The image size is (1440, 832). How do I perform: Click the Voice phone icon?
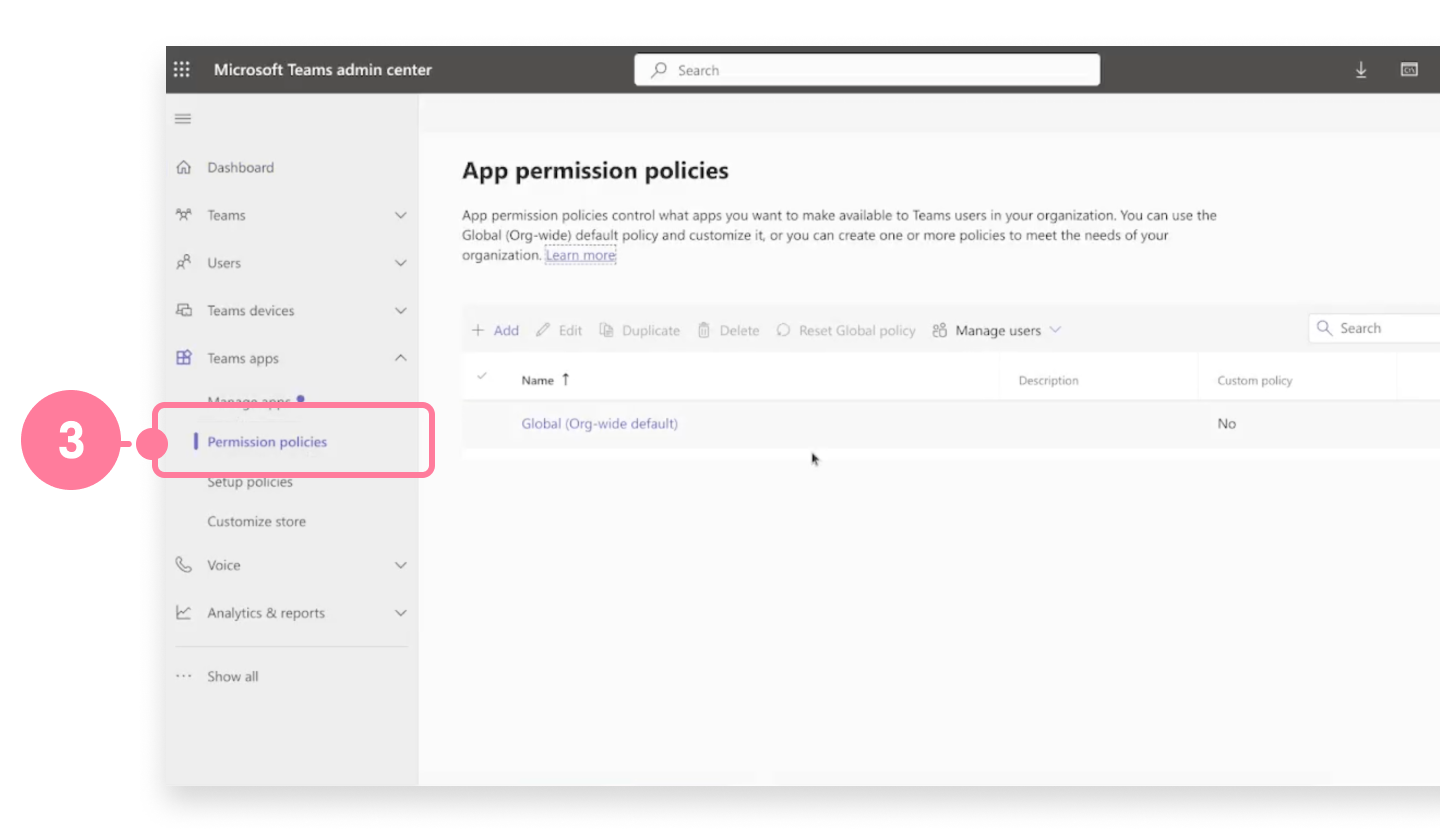point(183,565)
